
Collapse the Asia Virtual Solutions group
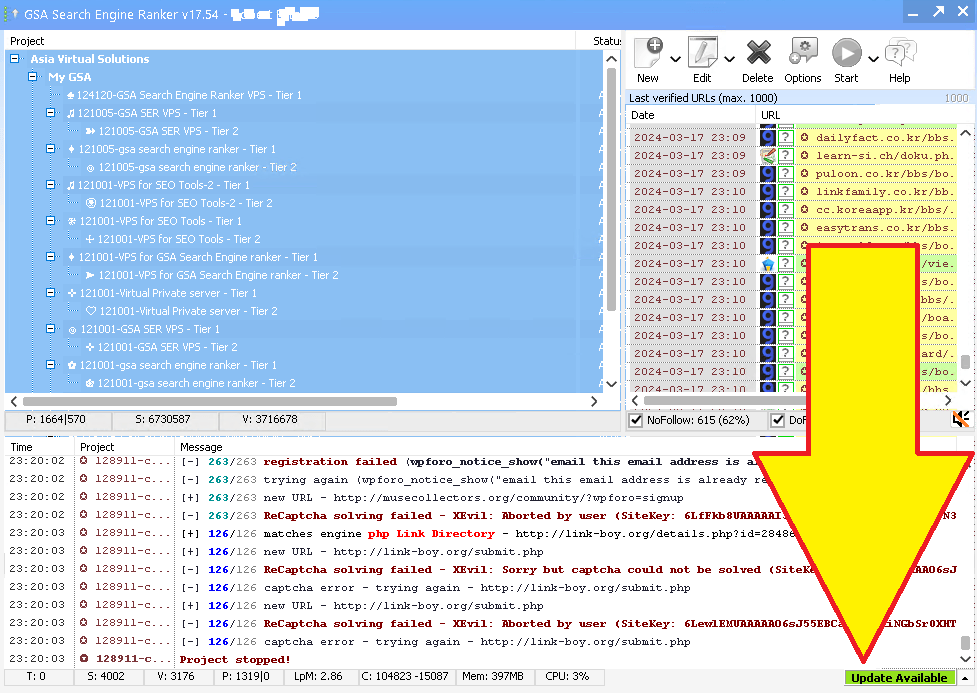pos(14,59)
